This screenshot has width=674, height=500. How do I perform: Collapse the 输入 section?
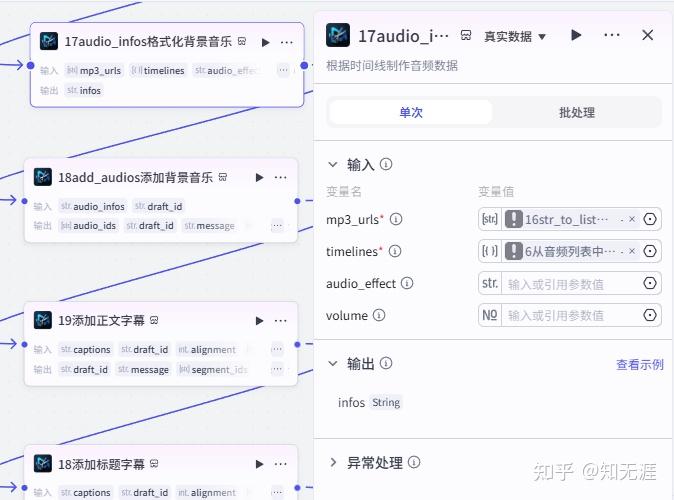click(333, 164)
